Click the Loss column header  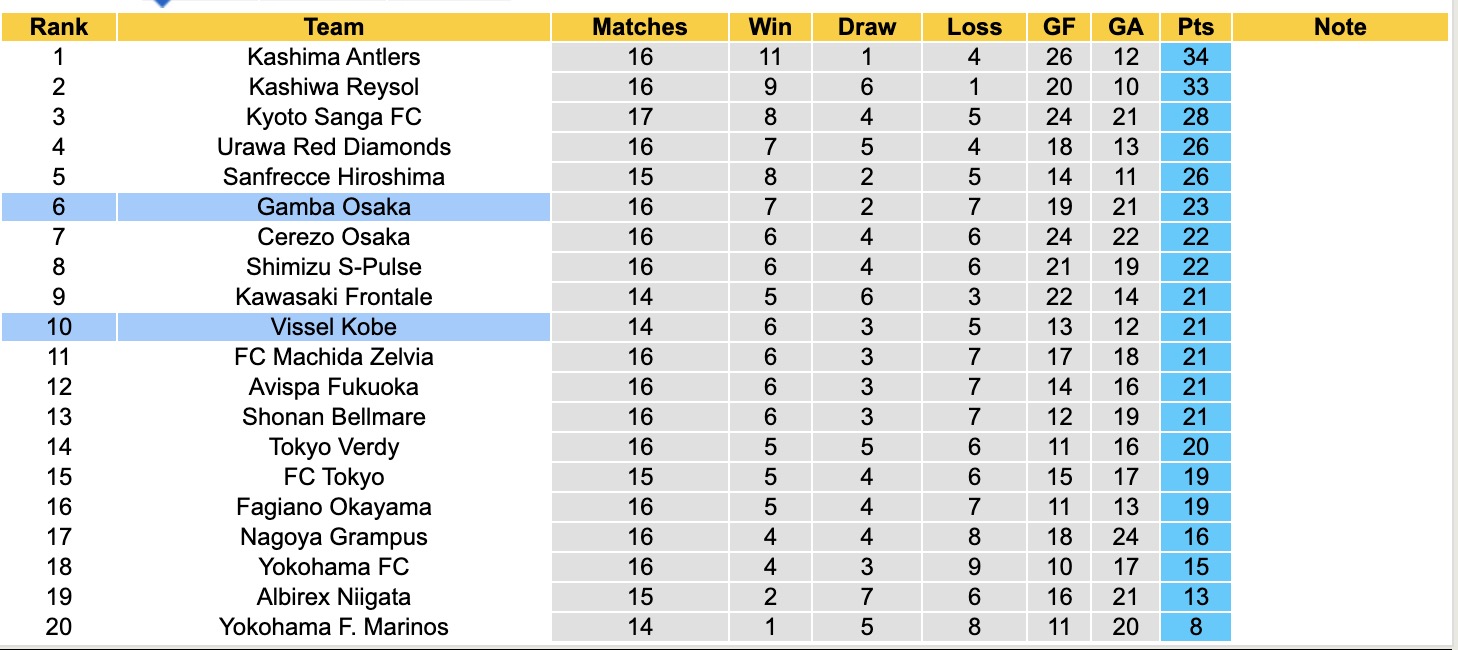[974, 27]
